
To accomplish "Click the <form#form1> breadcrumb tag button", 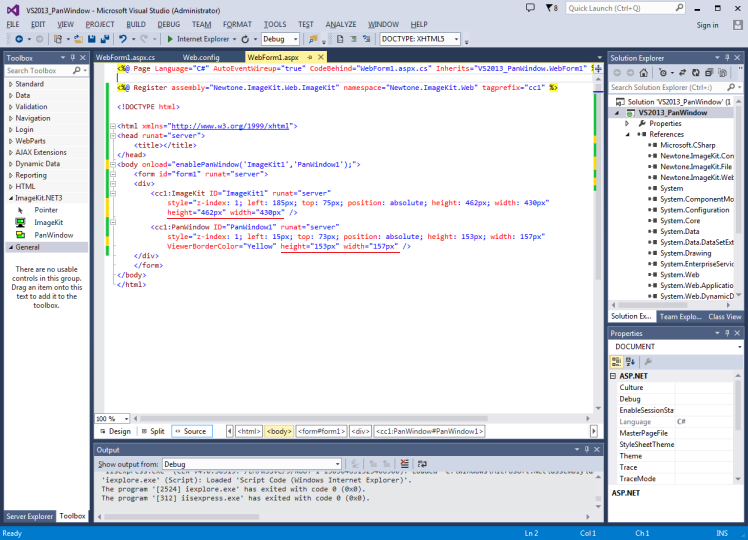I will (x=322, y=431).
